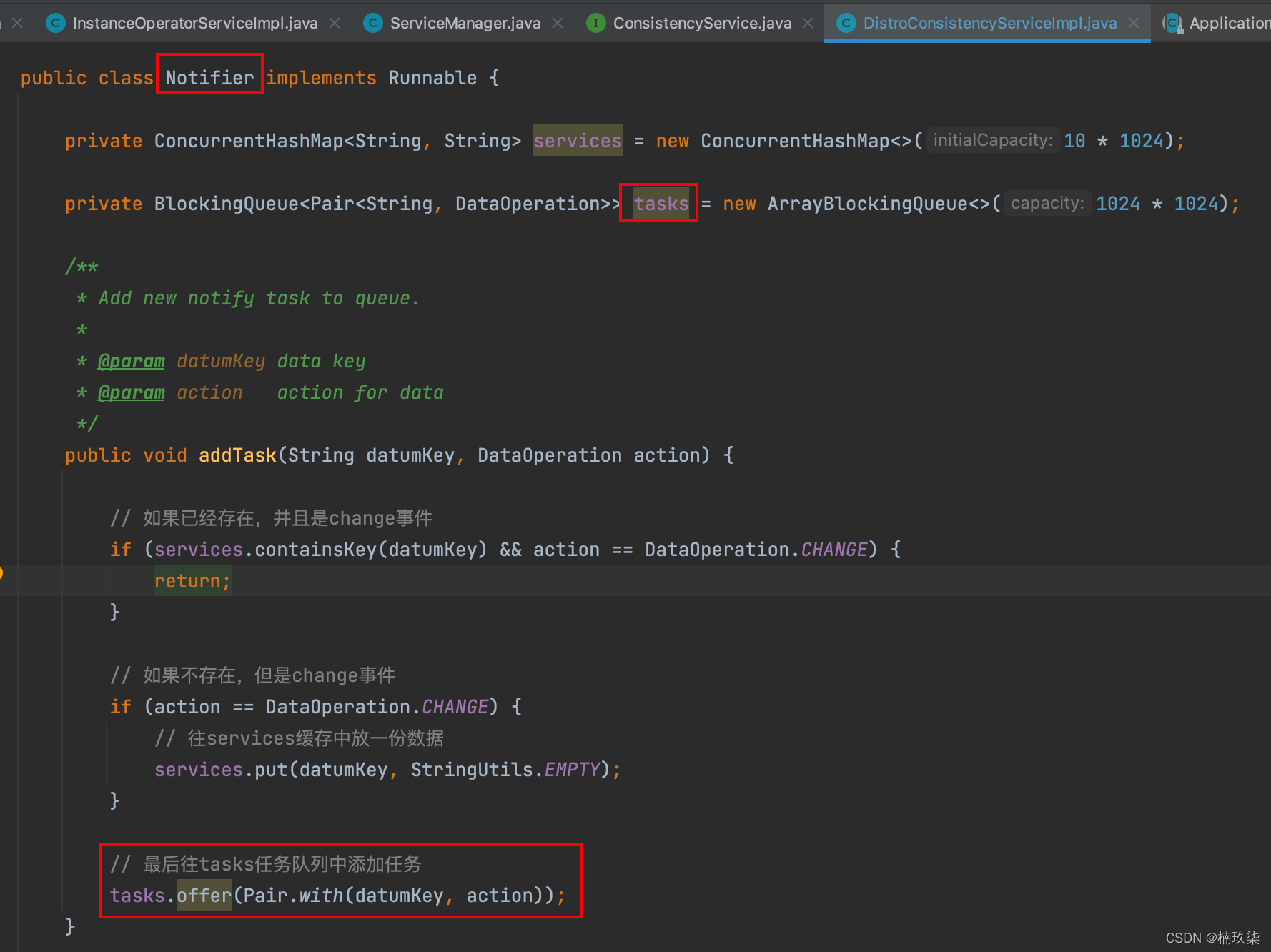Viewport: 1271px width, 952px height.
Task: Click the class icon on InstanceOperatorServiceImpl.java tab
Action: pos(55,24)
